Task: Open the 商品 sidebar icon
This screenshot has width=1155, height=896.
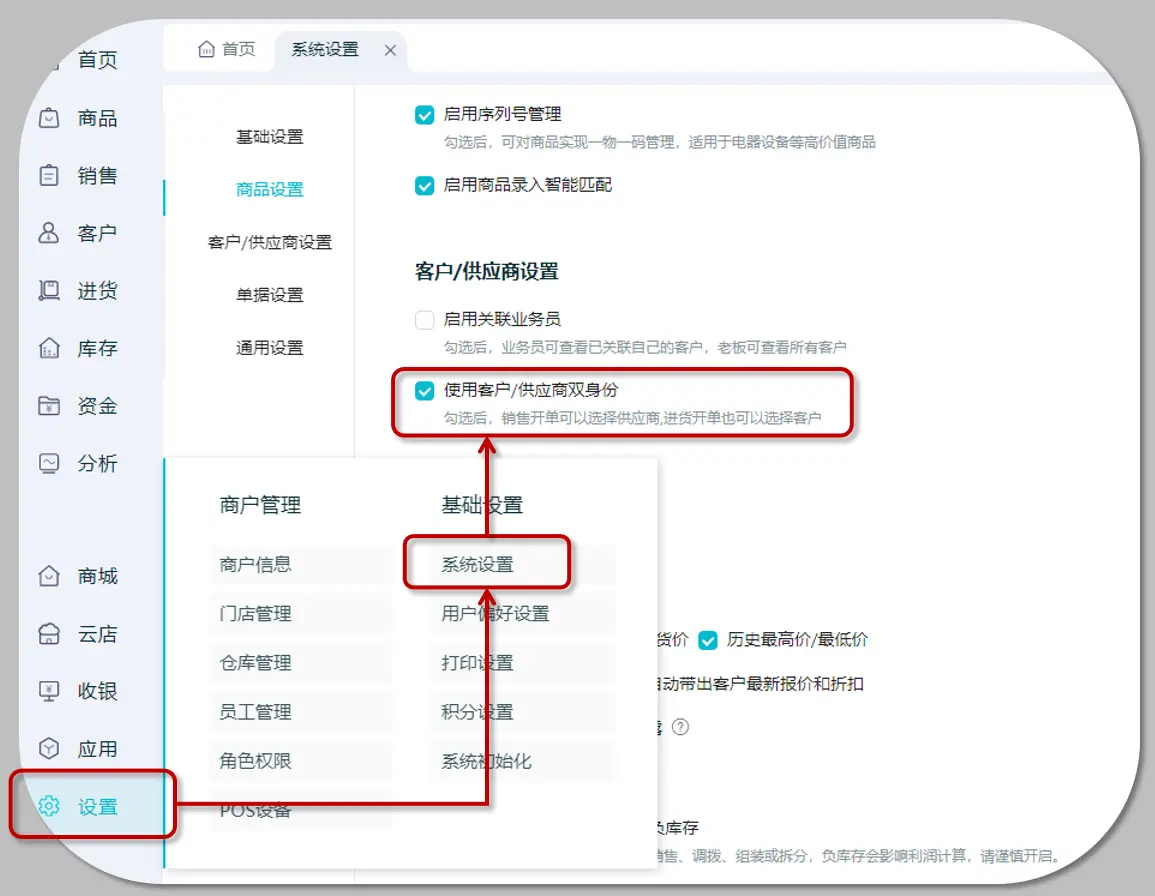Action: pyautogui.click(x=49, y=118)
